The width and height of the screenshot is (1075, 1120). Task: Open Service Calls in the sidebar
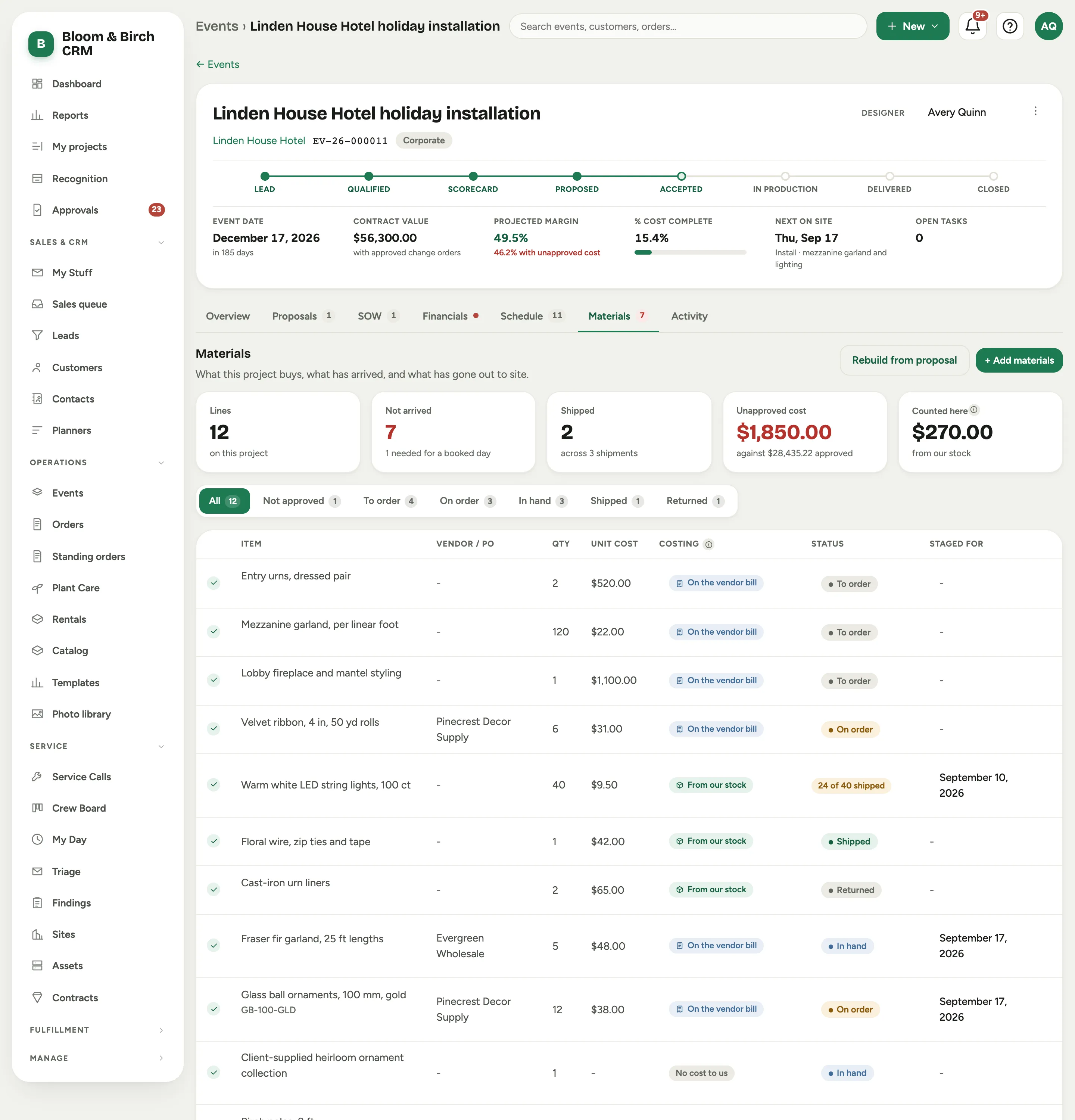(98, 777)
